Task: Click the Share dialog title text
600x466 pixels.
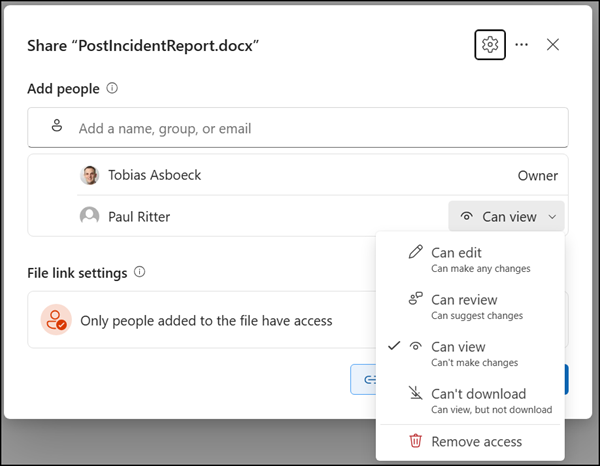Action: click(x=143, y=46)
